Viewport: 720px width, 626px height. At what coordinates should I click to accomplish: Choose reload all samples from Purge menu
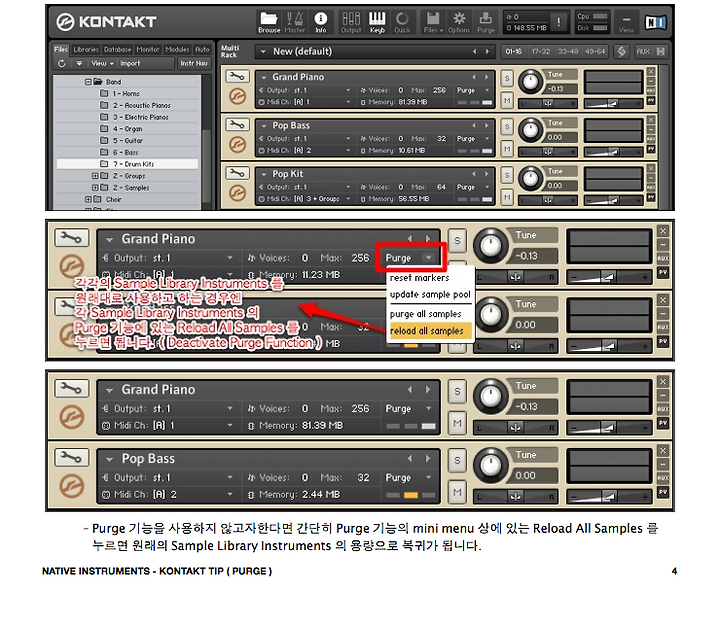pos(430,331)
